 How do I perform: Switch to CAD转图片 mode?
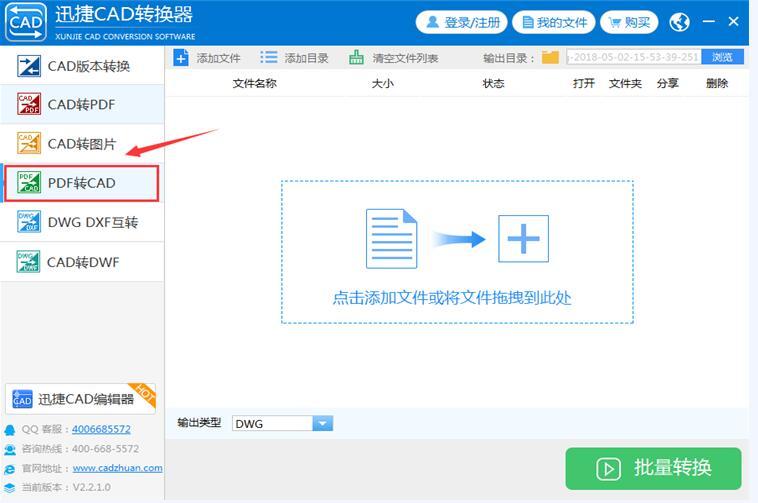coord(82,144)
